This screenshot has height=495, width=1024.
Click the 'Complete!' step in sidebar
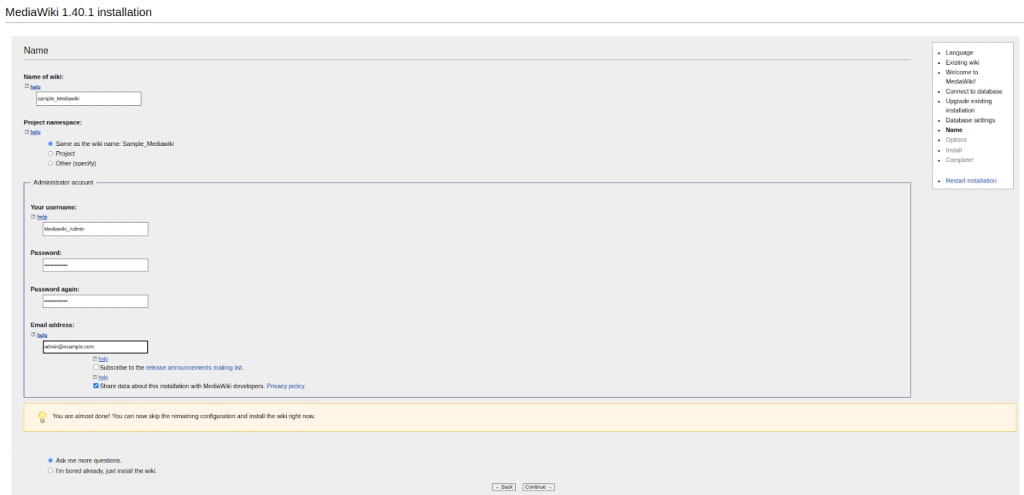[959, 160]
